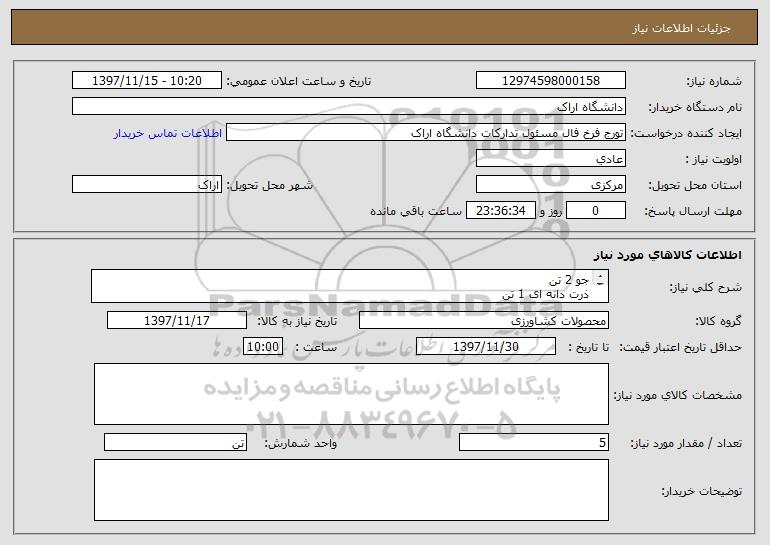Click the label تاریخ نیاز به کالا
Viewport: 770px width, 545px height.
click(297, 322)
